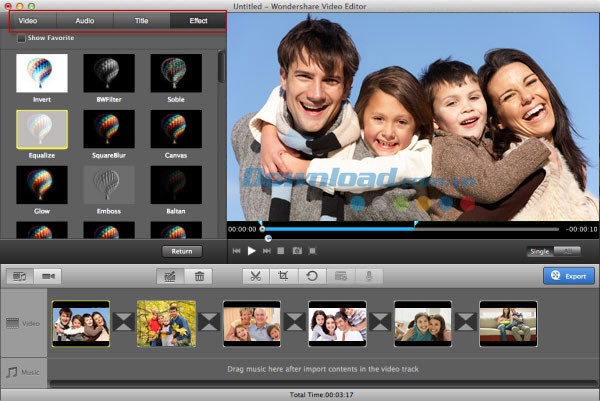Apply the Invert effect thumbnail
Image resolution: width=600 pixels, height=401 pixels.
tap(42, 73)
